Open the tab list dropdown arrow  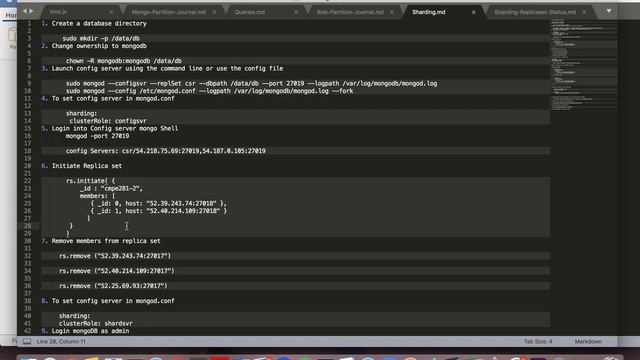coord(609,11)
